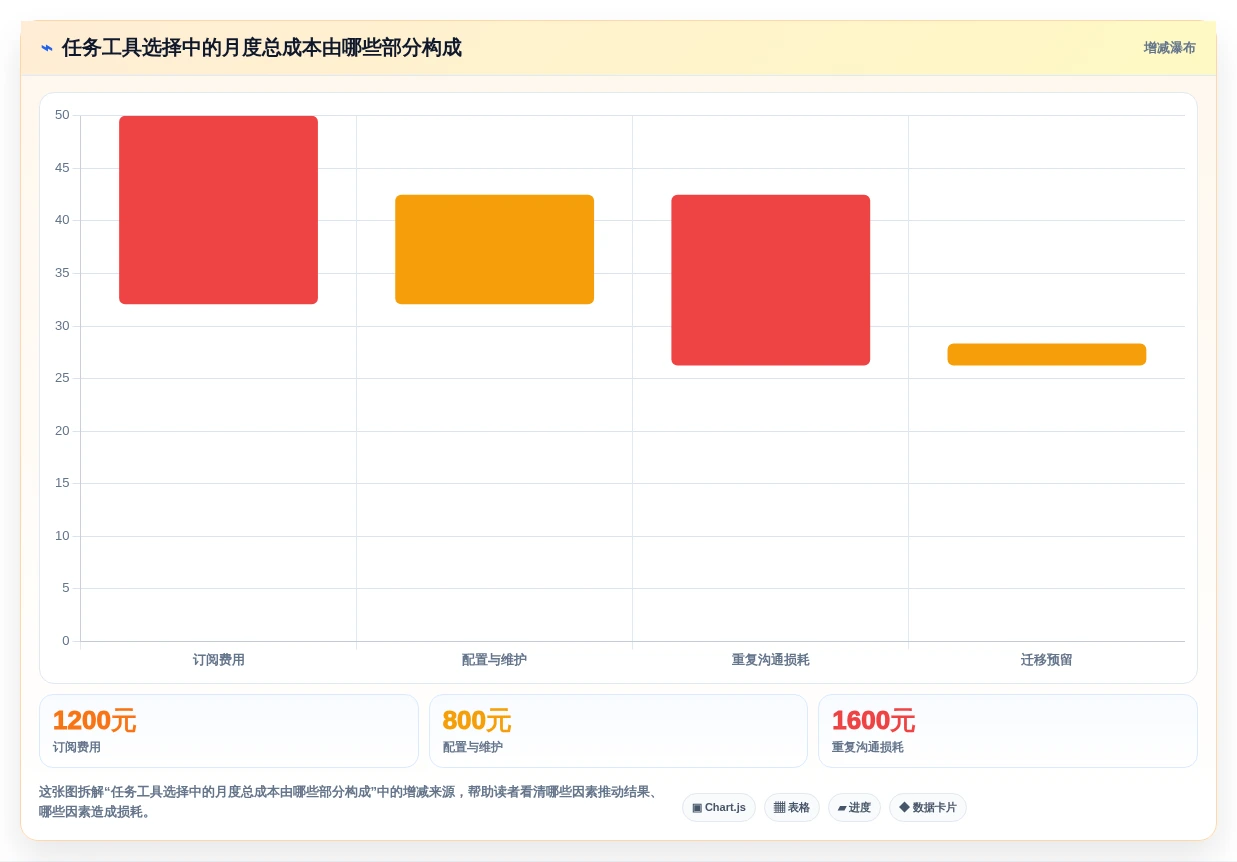Click the red 订阅费用 bar in the chart
This screenshot has height=862, width=1237.
point(218,210)
